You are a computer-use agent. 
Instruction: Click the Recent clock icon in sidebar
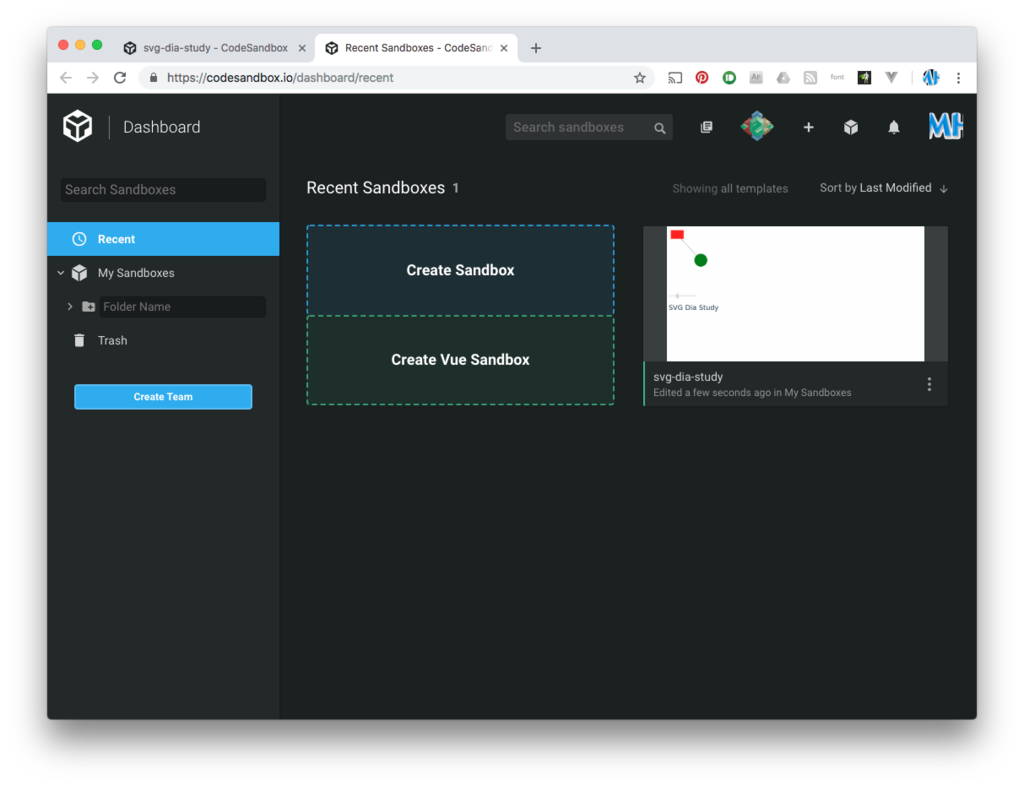[x=79, y=239]
